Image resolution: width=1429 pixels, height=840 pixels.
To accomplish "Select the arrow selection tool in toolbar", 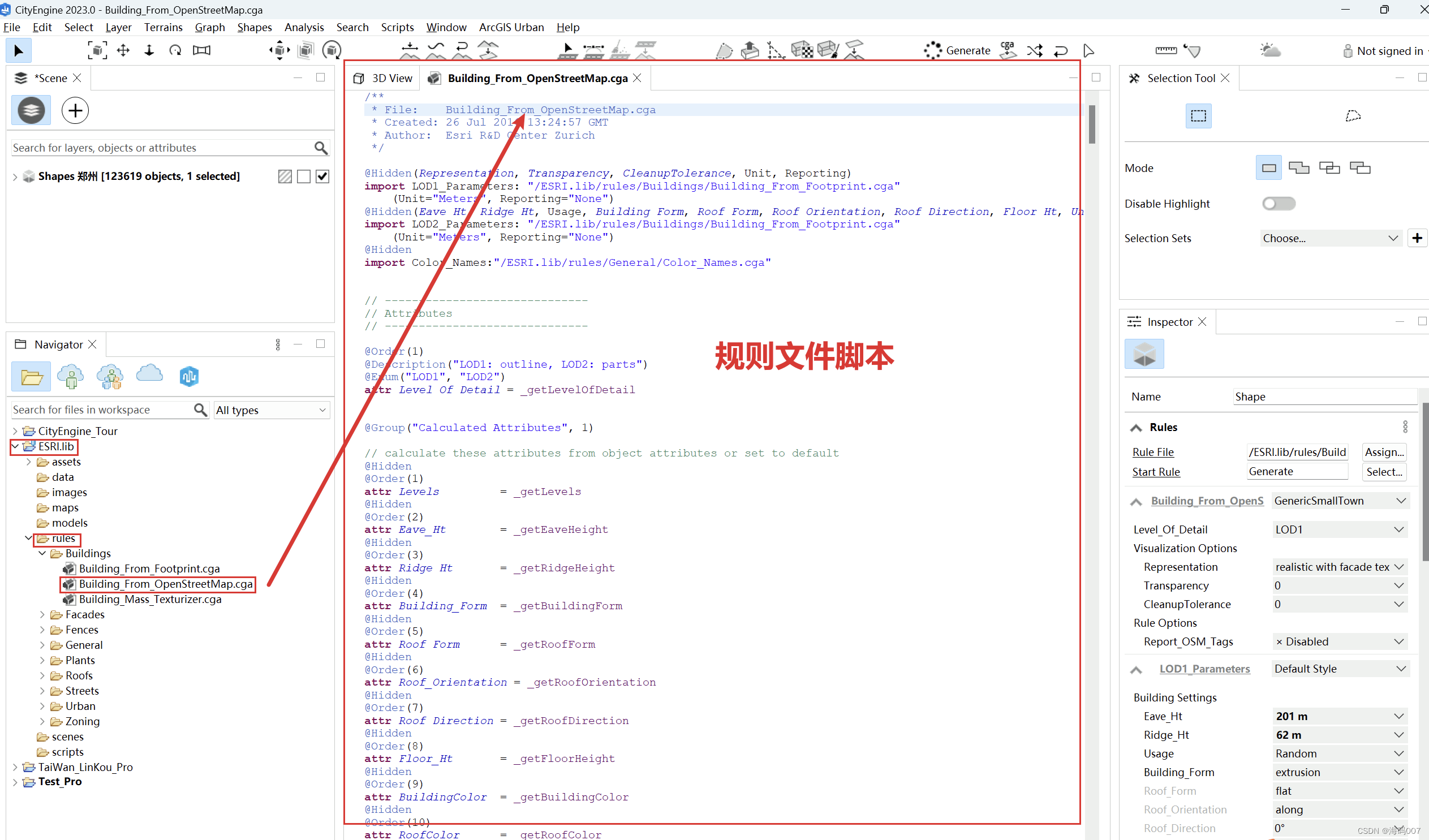I will click(19, 50).
